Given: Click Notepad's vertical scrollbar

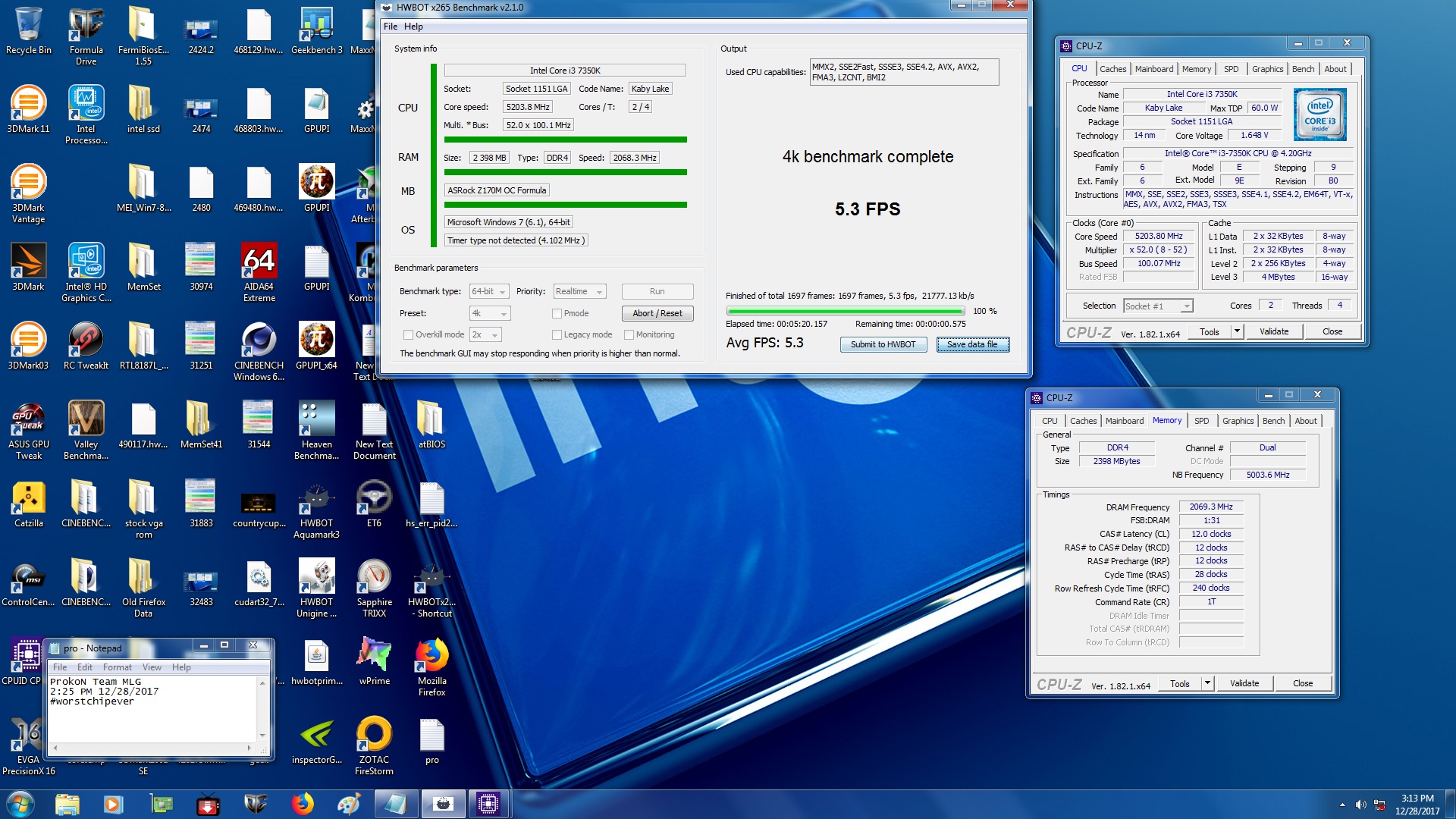Looking at the screenshot, I should (x=262, y=708).
